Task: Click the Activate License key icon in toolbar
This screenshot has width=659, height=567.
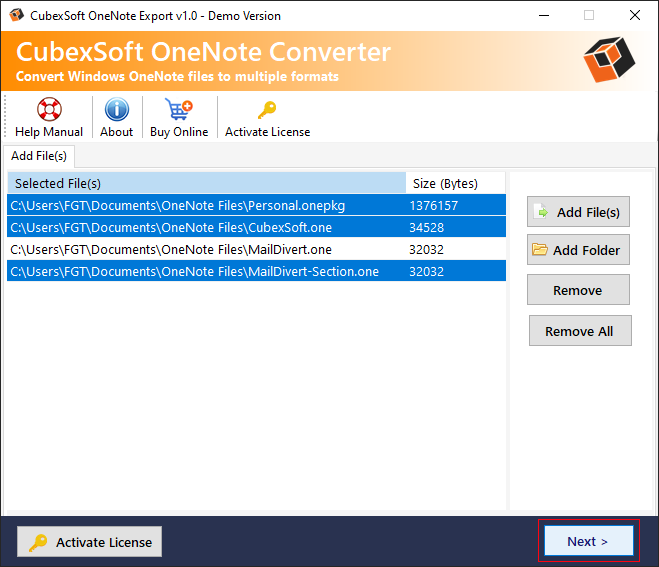Action: (x=267, y=111)
